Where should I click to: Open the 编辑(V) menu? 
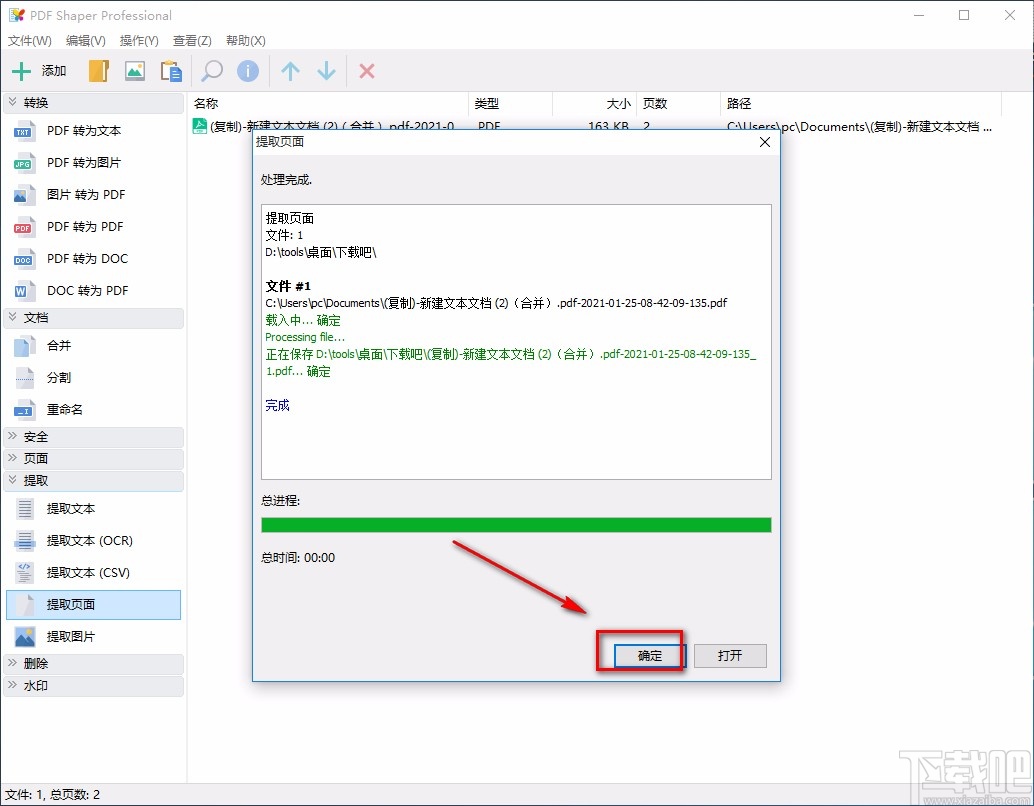pyautogui.click(x=86, y=41)
